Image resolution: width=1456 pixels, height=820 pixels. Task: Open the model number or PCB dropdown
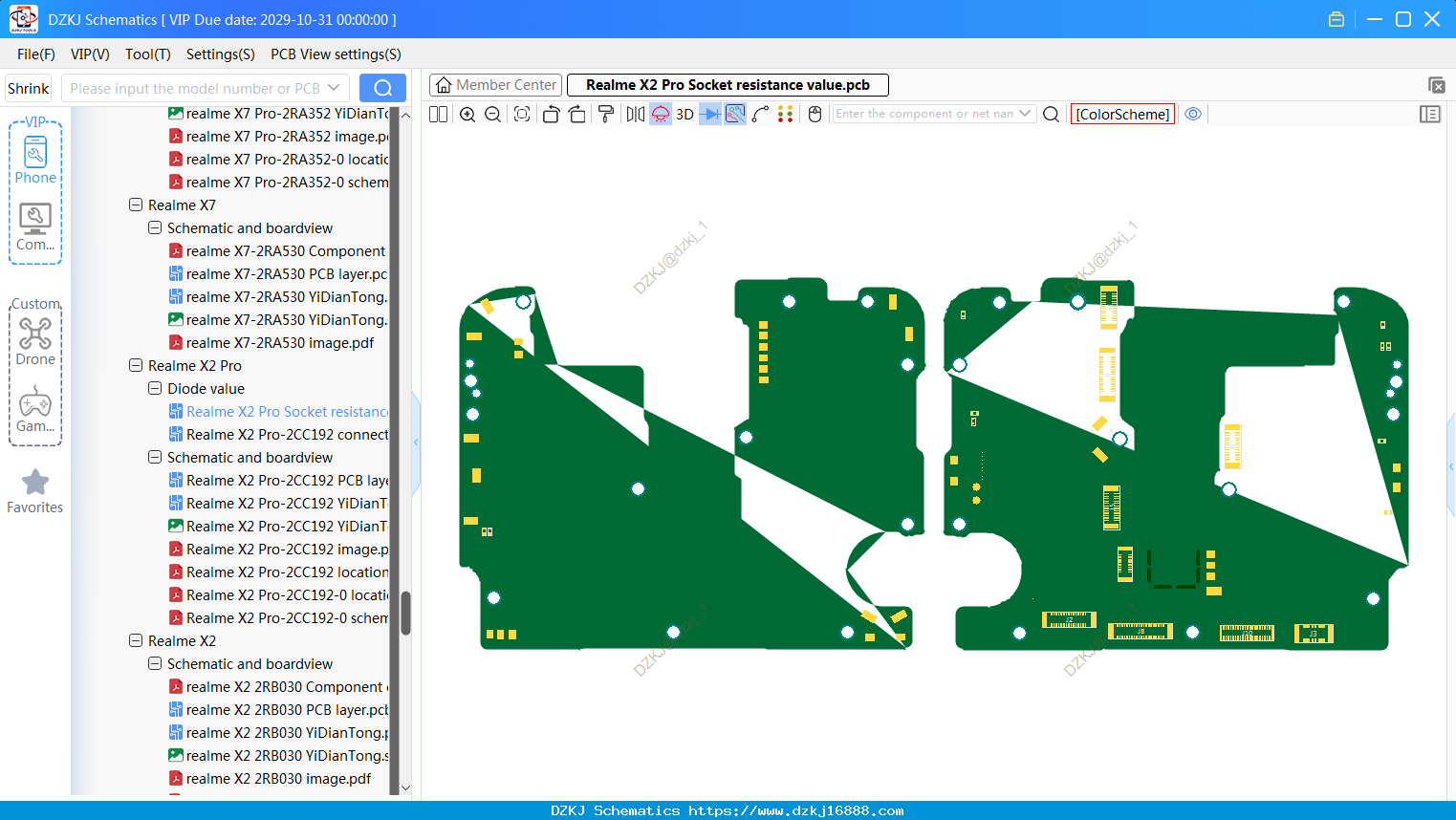334,88
